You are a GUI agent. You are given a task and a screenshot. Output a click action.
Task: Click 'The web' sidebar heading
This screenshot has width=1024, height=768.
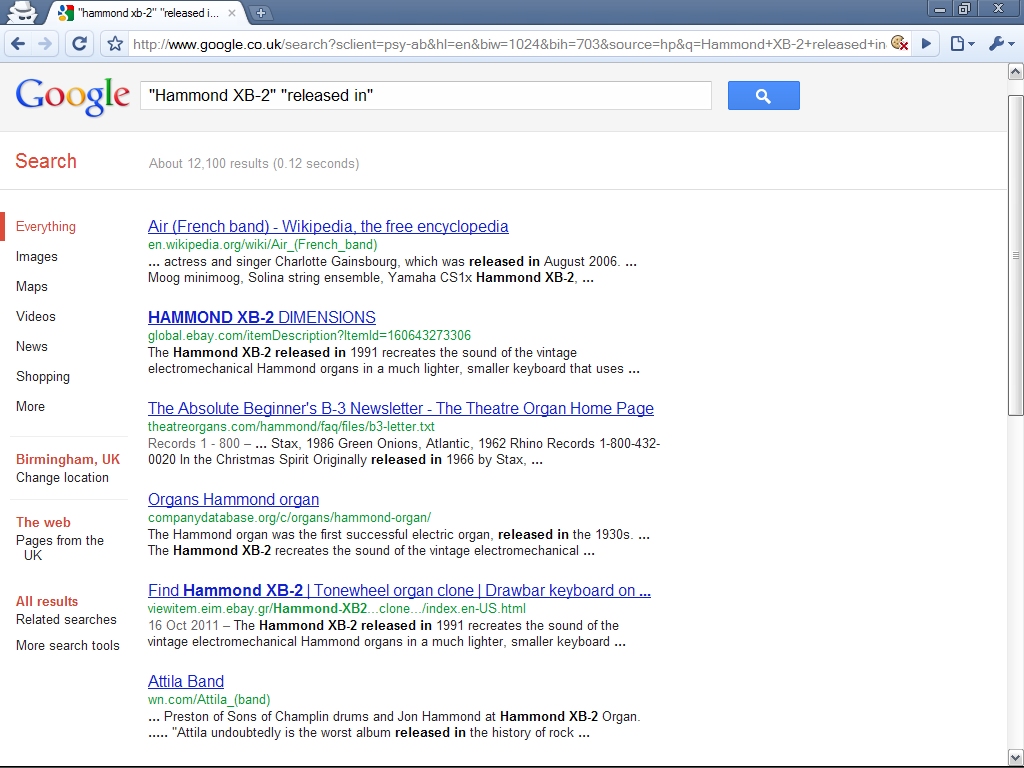click(43, 522)
